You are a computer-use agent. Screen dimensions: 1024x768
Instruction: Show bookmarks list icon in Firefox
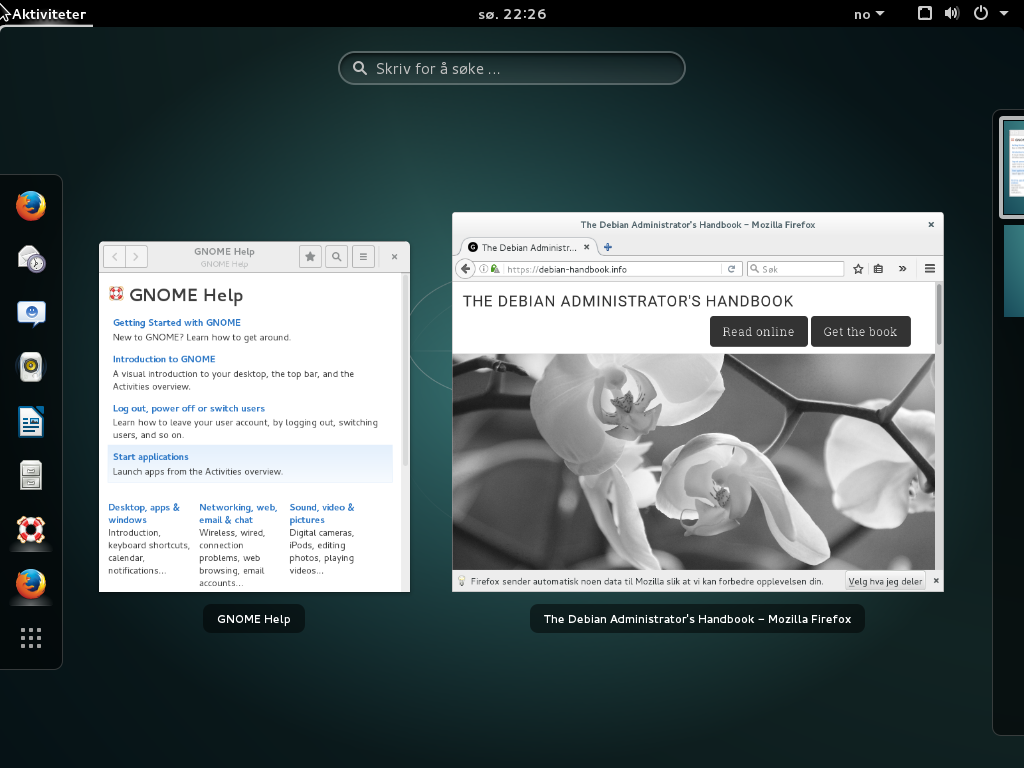(878, 268)
